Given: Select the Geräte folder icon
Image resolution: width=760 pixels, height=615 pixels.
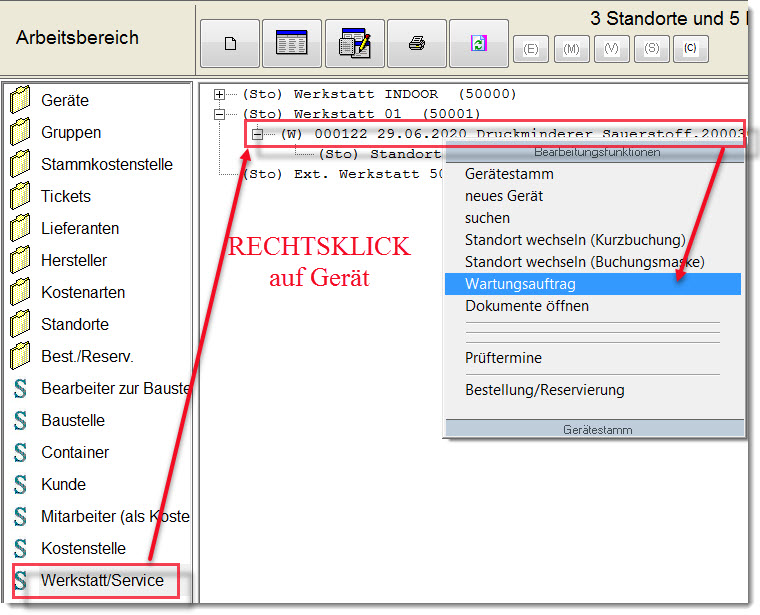Looking at the screenshot, I should click(20, 101).
